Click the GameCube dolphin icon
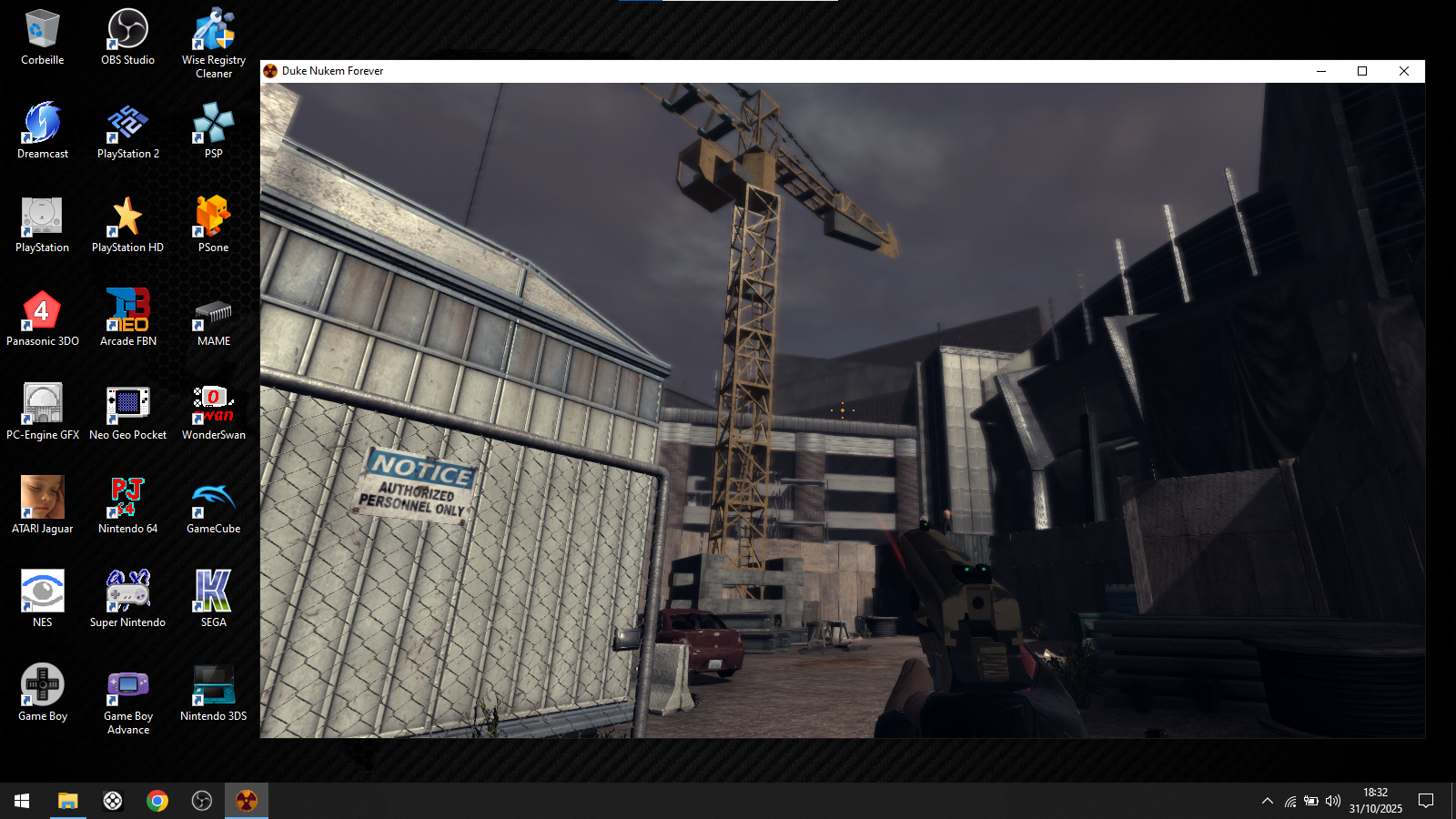The height and width of the screenshot is (819, 1456). tap(213, 499)
